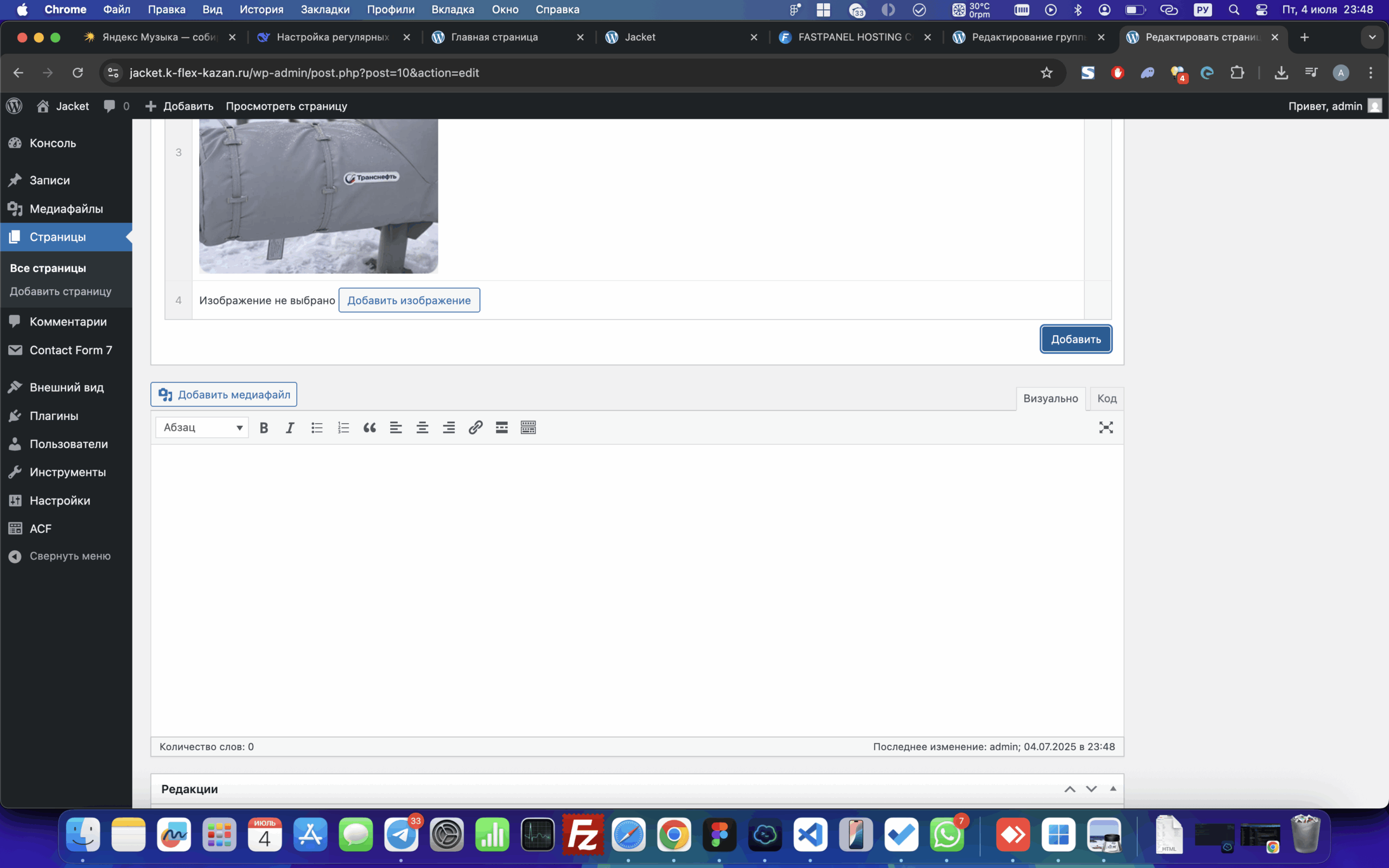
Task: Move Редакции panel down with chevron
Action: click(x=1091, y=789)
